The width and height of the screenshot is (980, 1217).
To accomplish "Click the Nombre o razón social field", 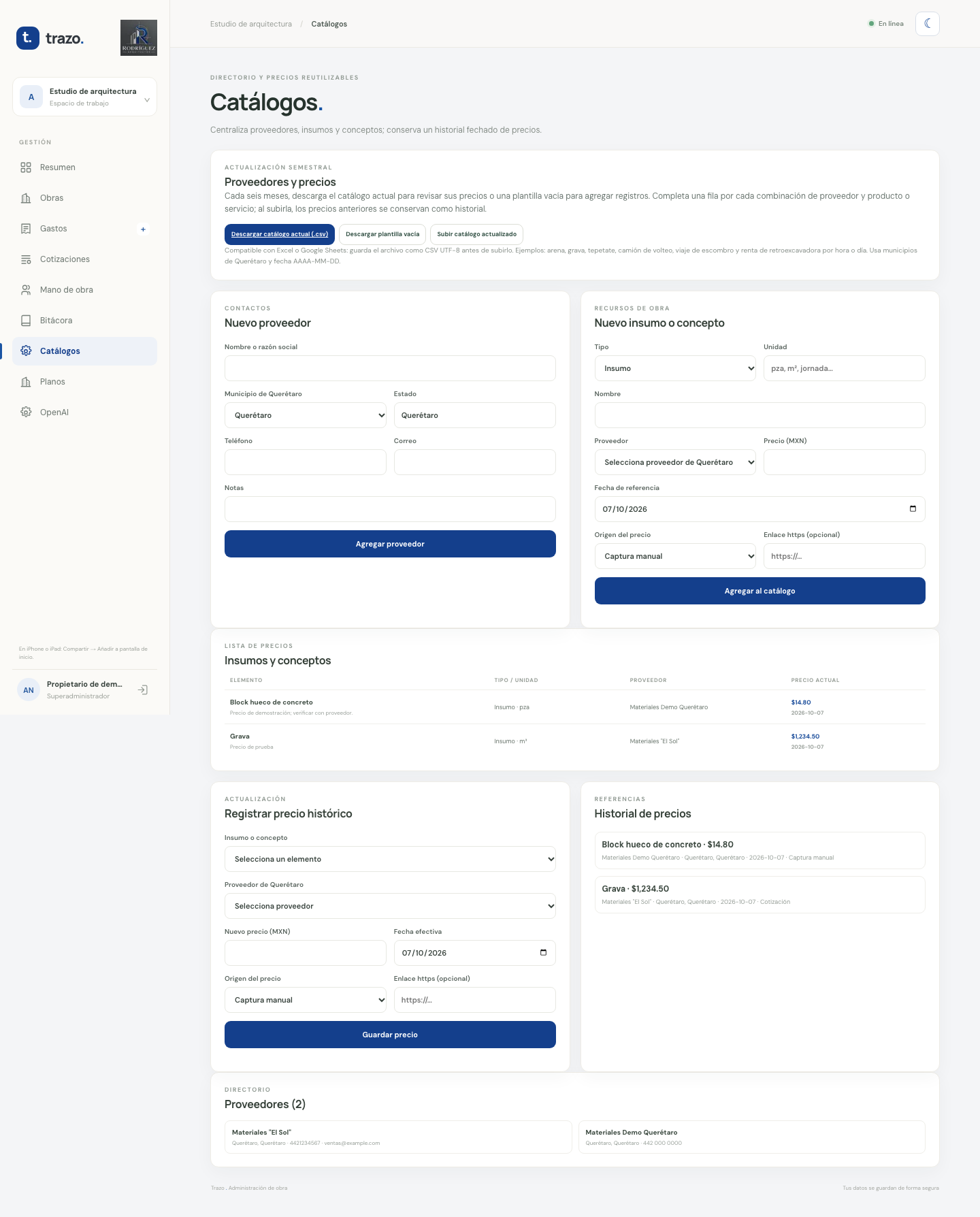I will click(x=390, y=368).
